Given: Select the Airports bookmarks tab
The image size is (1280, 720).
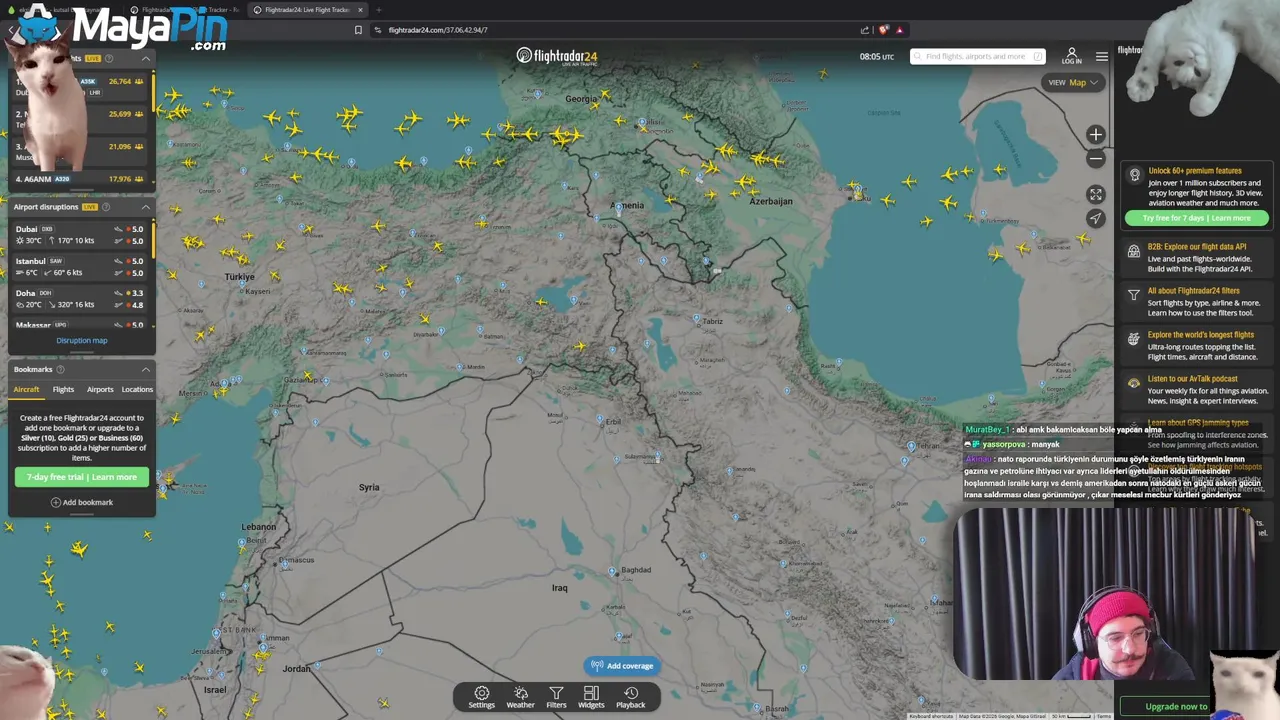Looking at the screenshot, I should (x=100, y=389).
